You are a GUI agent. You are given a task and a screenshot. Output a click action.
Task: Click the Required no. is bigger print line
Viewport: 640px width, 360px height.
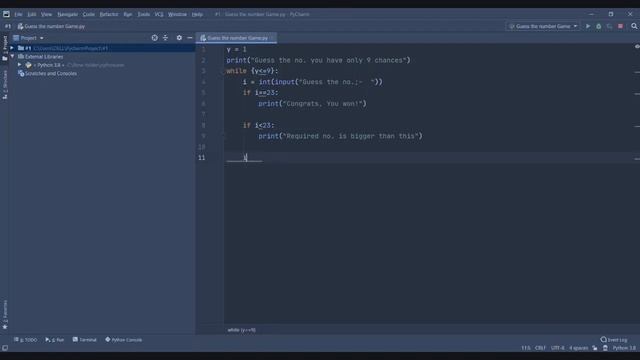coord(340,136)
